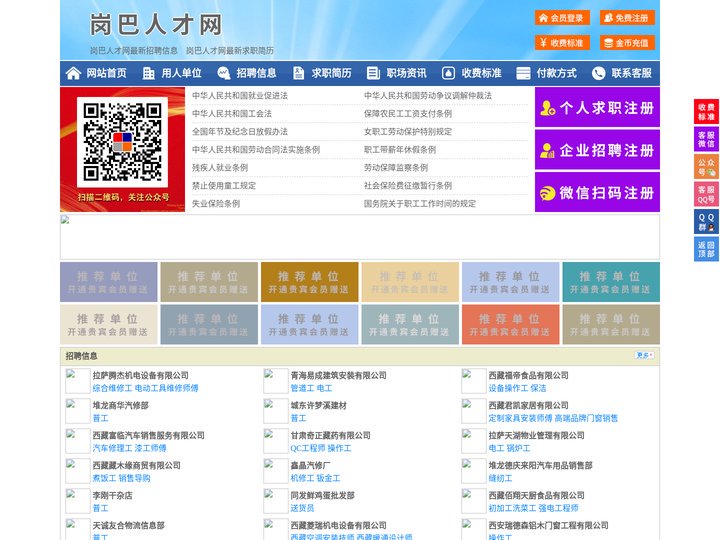Click the chart icon beside 招聘信息
This screenshot has height=540, width=720.
224,73
